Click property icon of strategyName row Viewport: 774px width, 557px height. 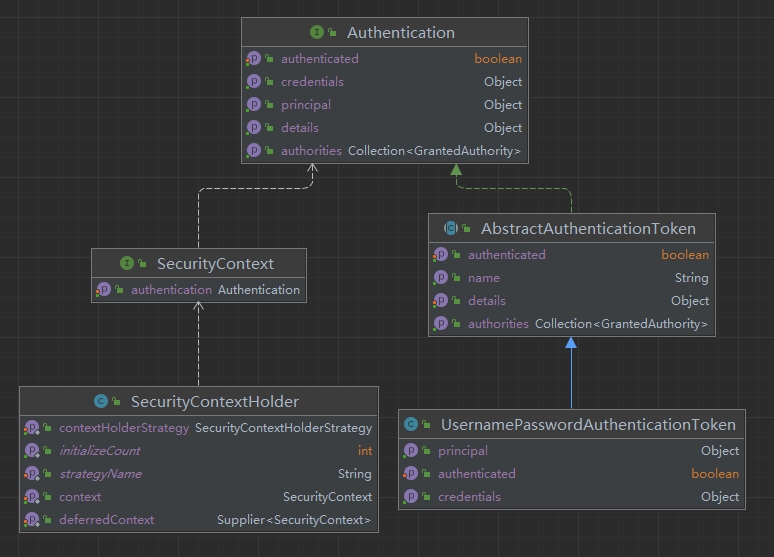[32, 474]
